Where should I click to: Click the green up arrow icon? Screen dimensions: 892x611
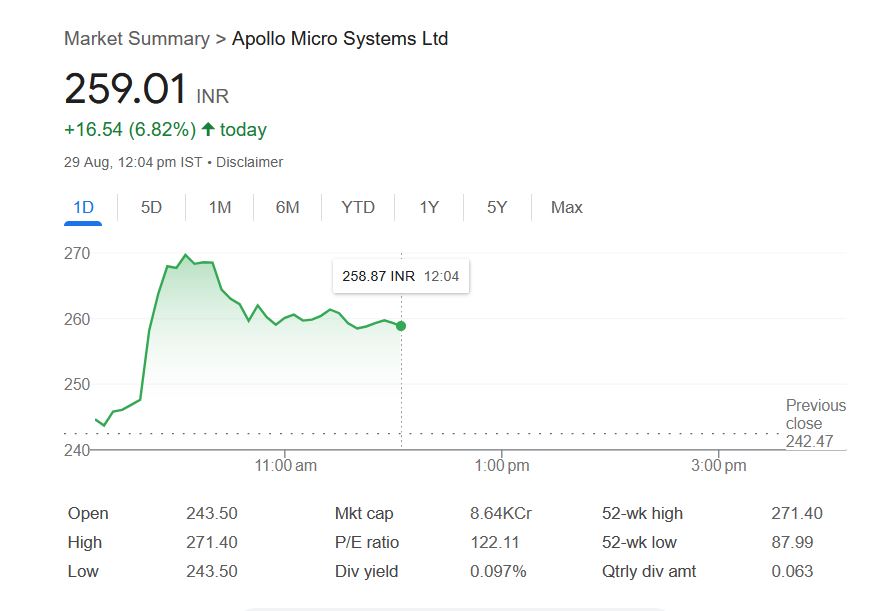(208, 130)
